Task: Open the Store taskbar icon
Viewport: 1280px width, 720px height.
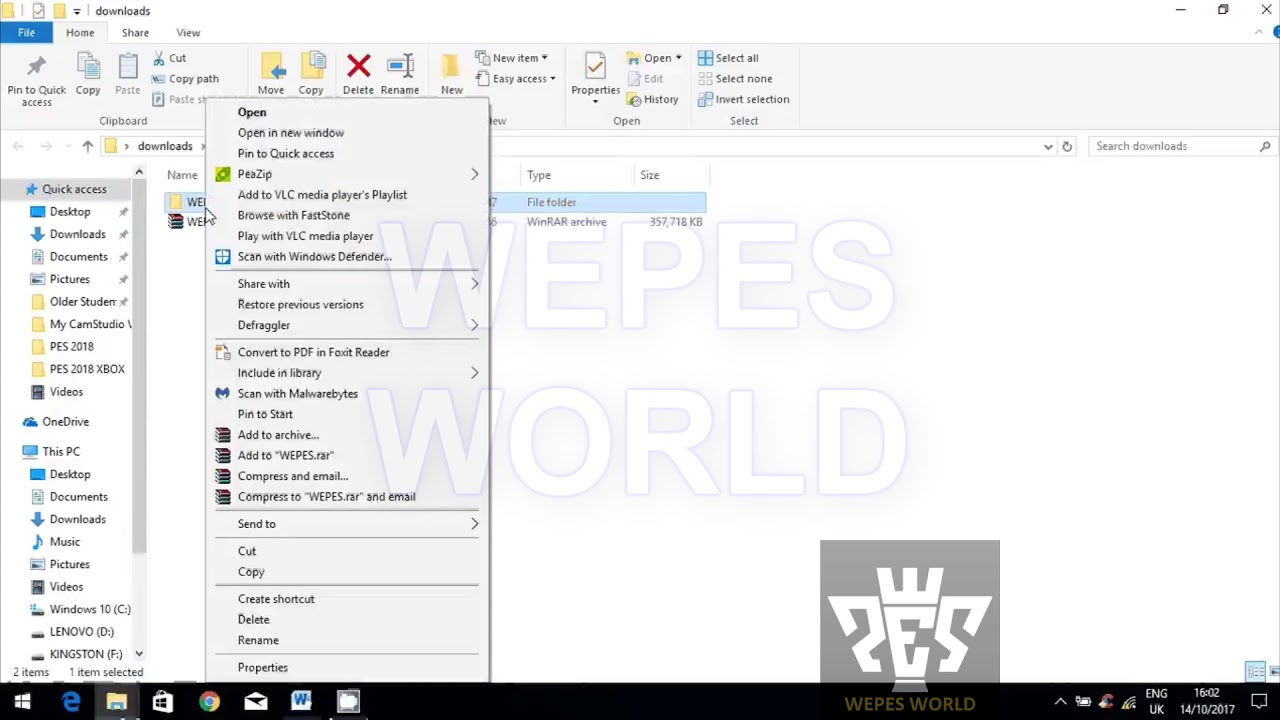Action: (x=162, y=702)
